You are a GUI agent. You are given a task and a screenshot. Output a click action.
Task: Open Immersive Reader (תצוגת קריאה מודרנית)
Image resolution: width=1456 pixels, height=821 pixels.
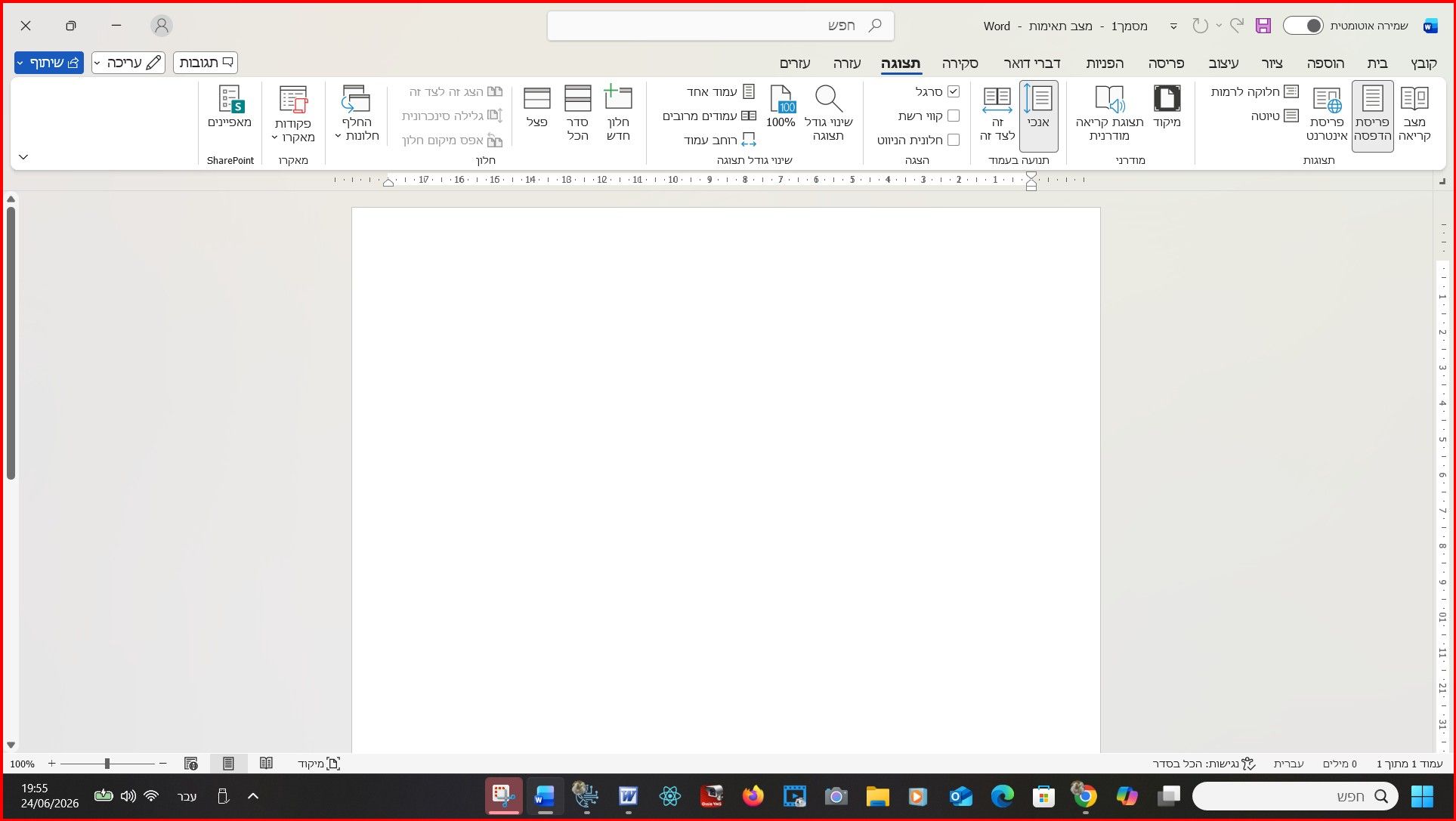pyautogui.click(x=1109, y=113)
